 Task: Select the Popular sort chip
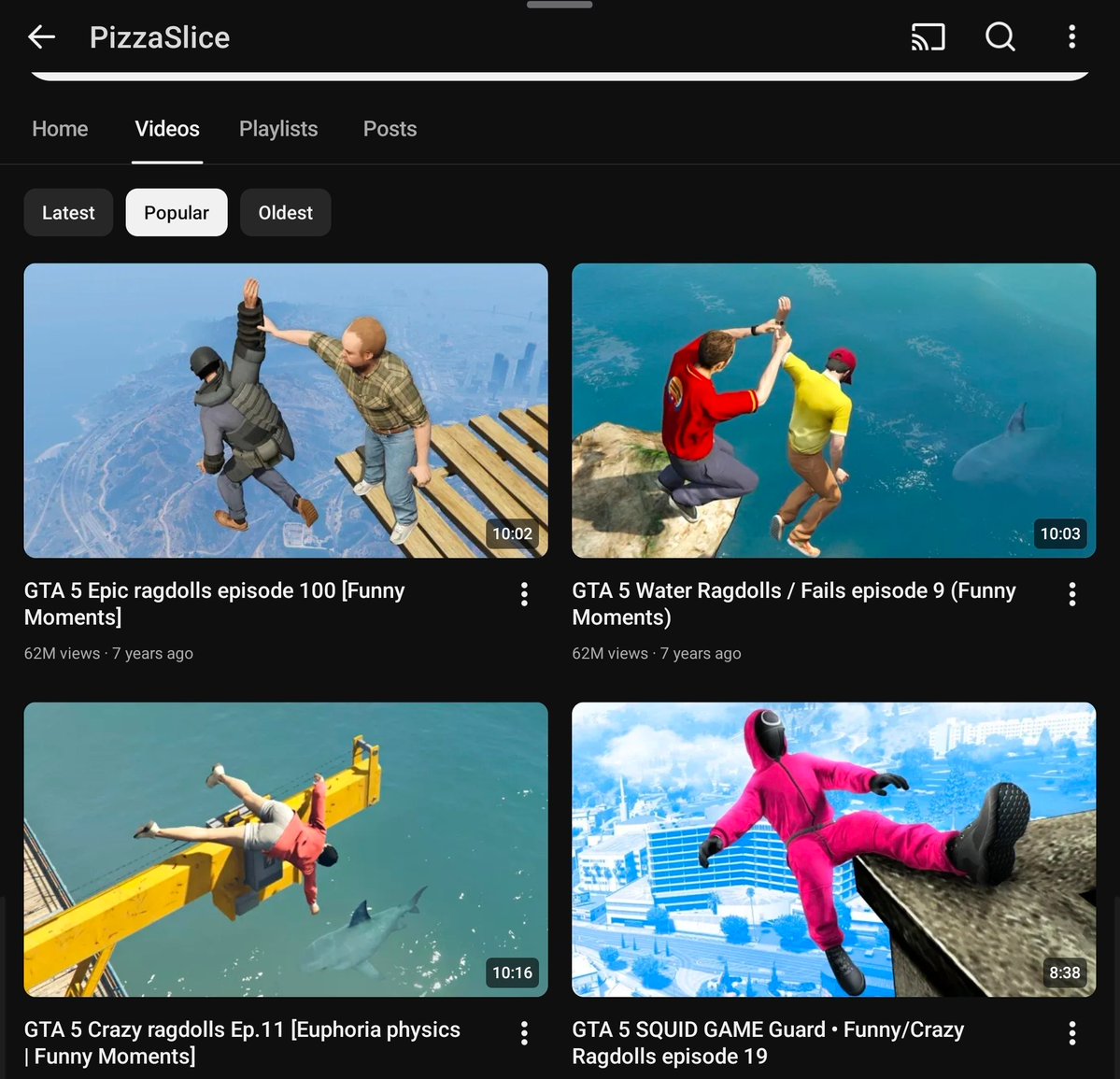point(177,212)
